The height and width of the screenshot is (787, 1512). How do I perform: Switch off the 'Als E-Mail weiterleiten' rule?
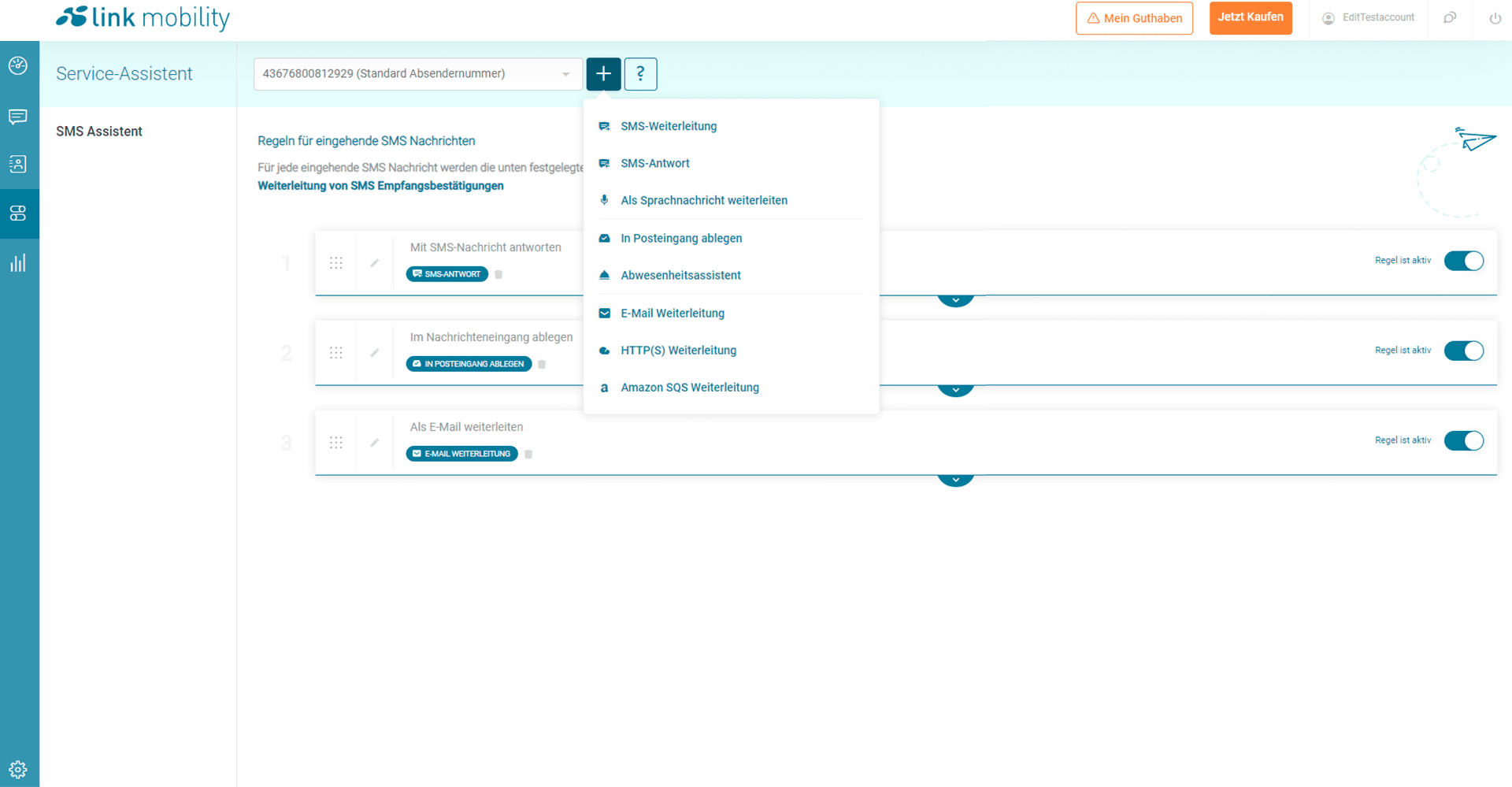point(1463,440)
